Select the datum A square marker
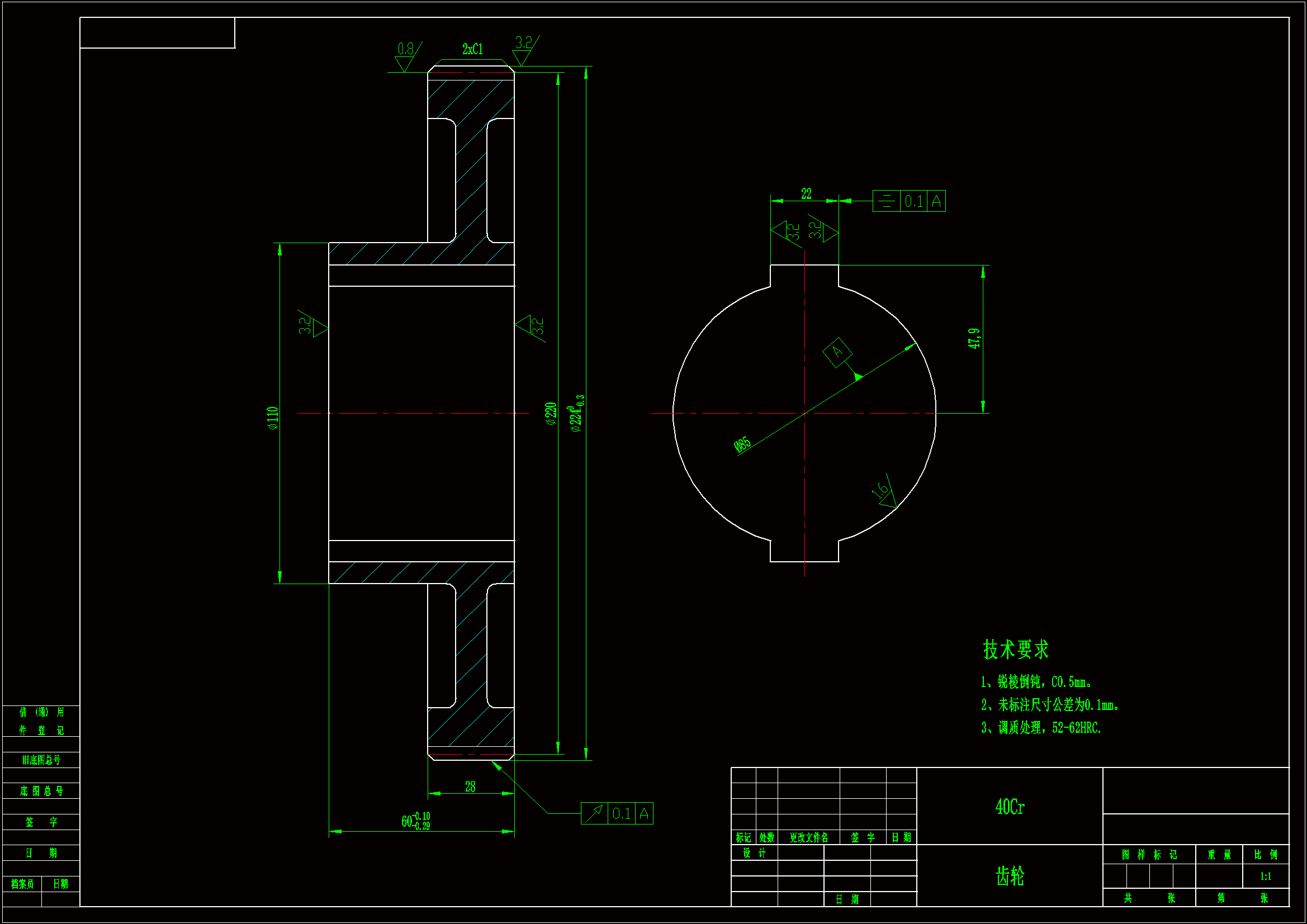This screenshot has width=1307, height=924. [837, 352]
